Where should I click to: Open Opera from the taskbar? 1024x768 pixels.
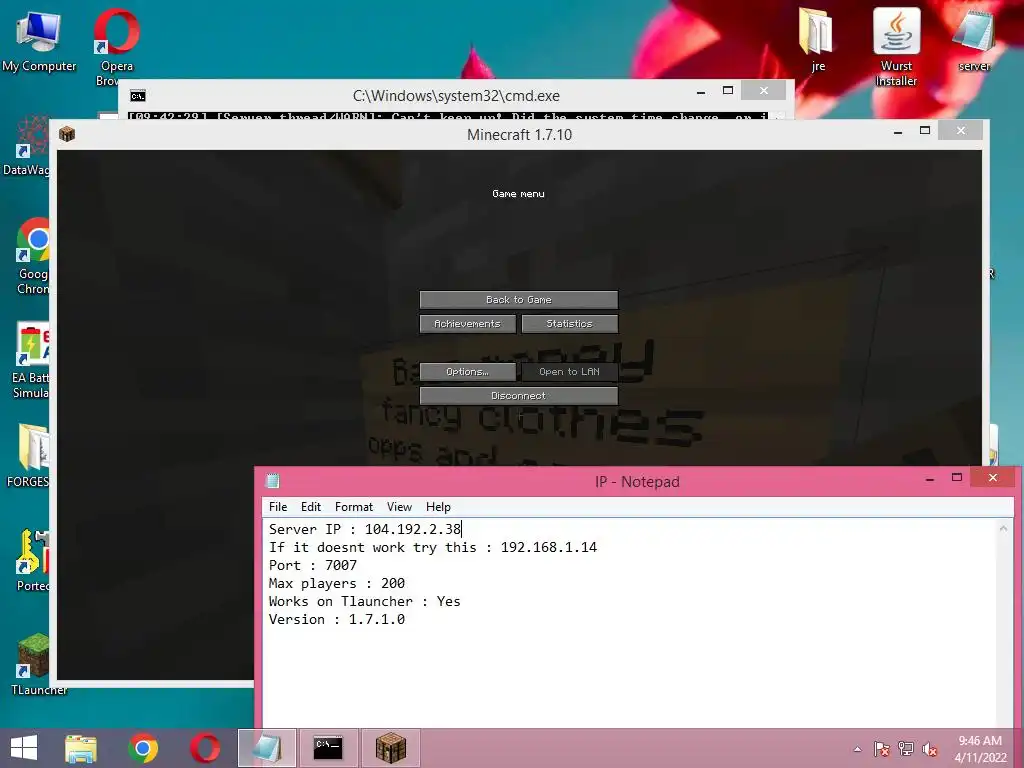tap(204, 748)
